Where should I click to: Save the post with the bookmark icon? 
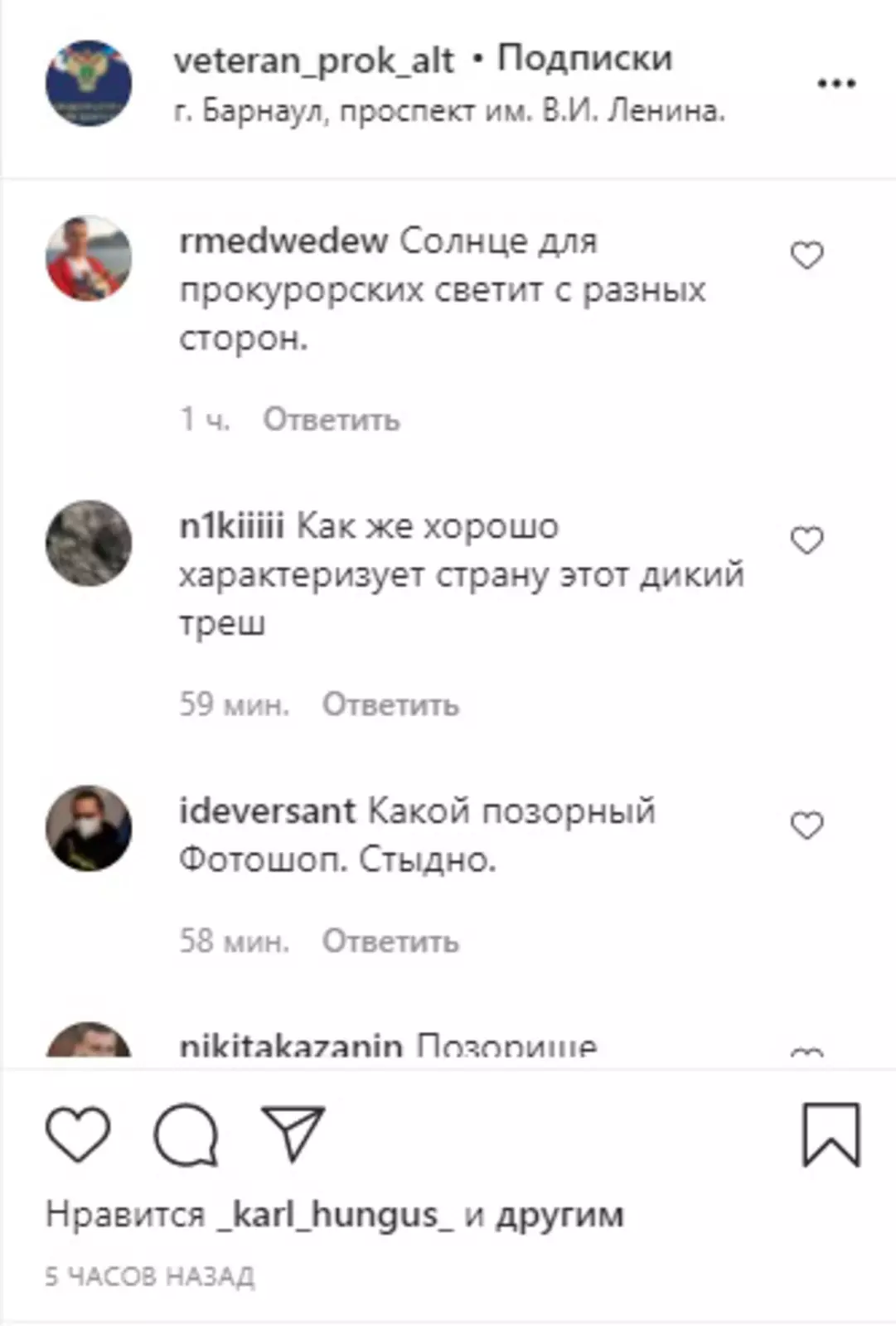pos(831,1135)
